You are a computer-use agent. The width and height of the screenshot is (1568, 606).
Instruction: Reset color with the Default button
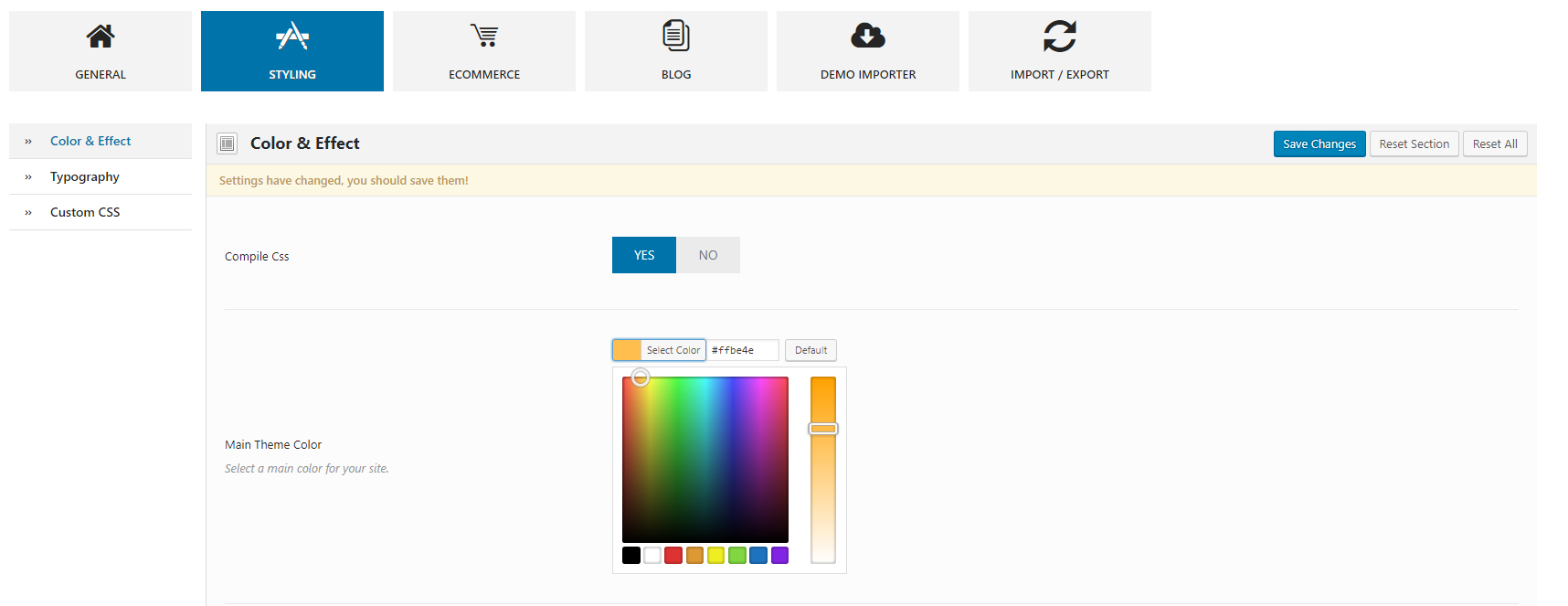pyautogui.click(x=810, y=350)
